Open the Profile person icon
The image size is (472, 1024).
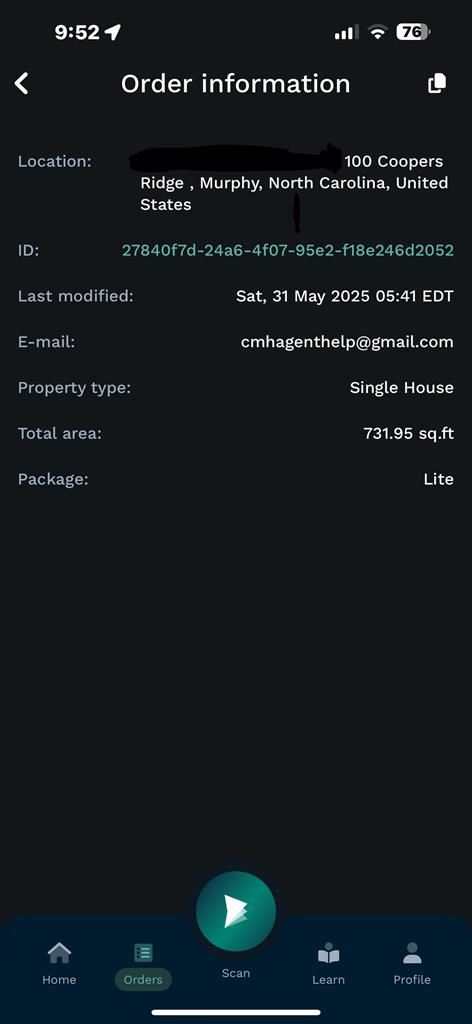coord(412,953)
